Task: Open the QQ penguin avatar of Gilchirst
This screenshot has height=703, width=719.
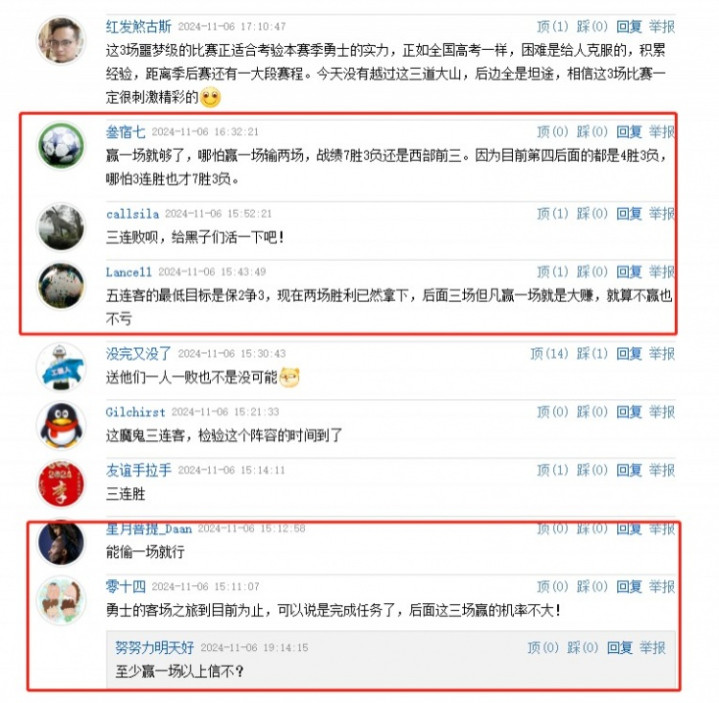Action: coord(61,426)
